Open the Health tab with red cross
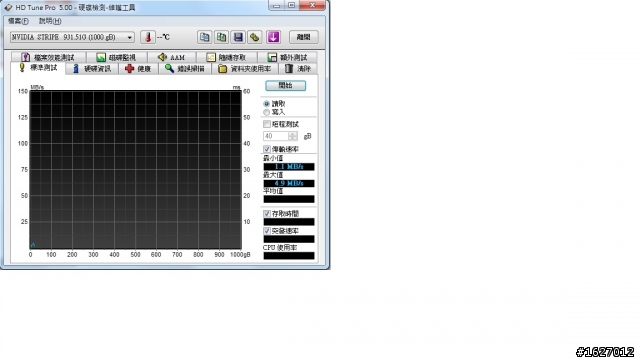 pos(138,69)
